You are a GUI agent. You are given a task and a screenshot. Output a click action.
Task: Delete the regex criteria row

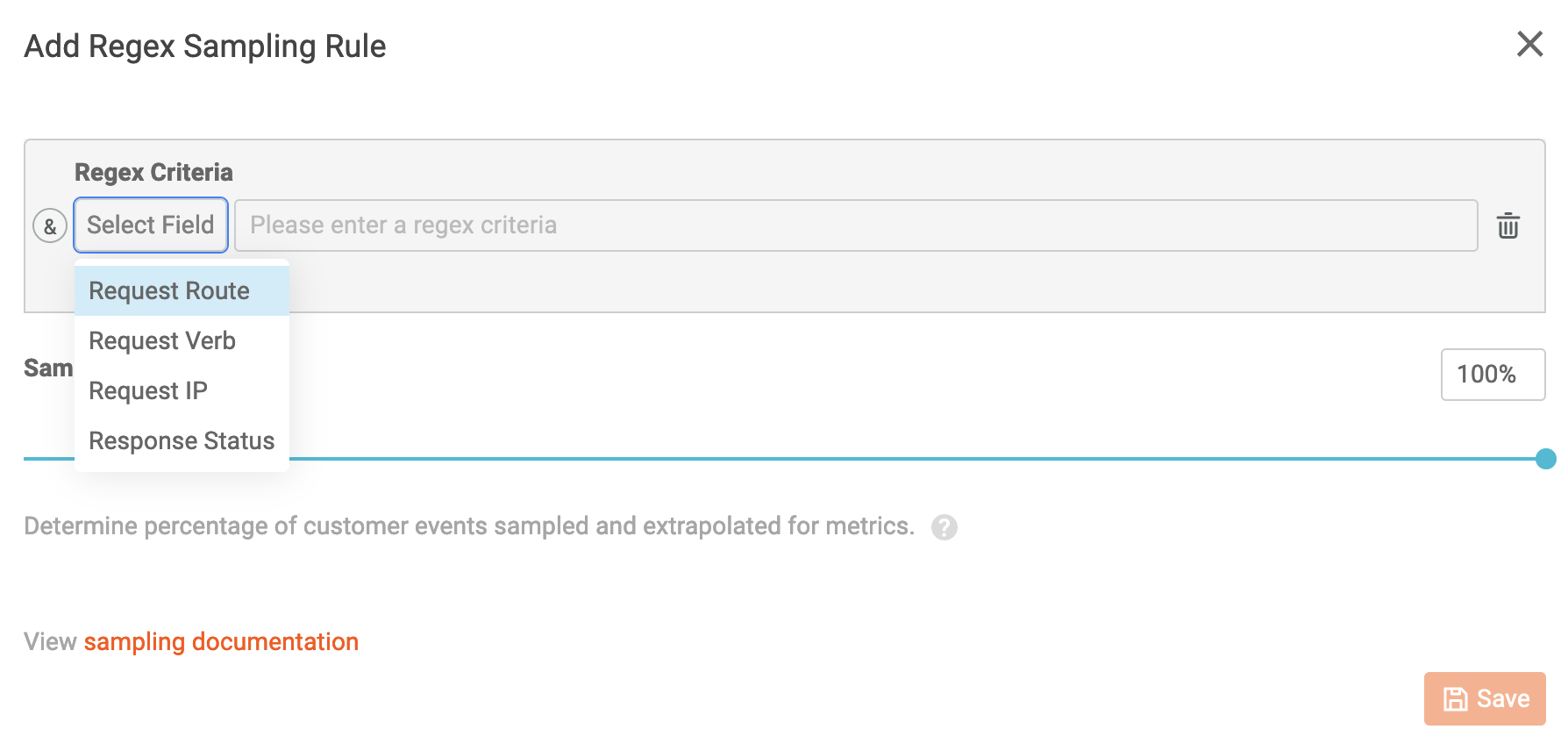1509,225
